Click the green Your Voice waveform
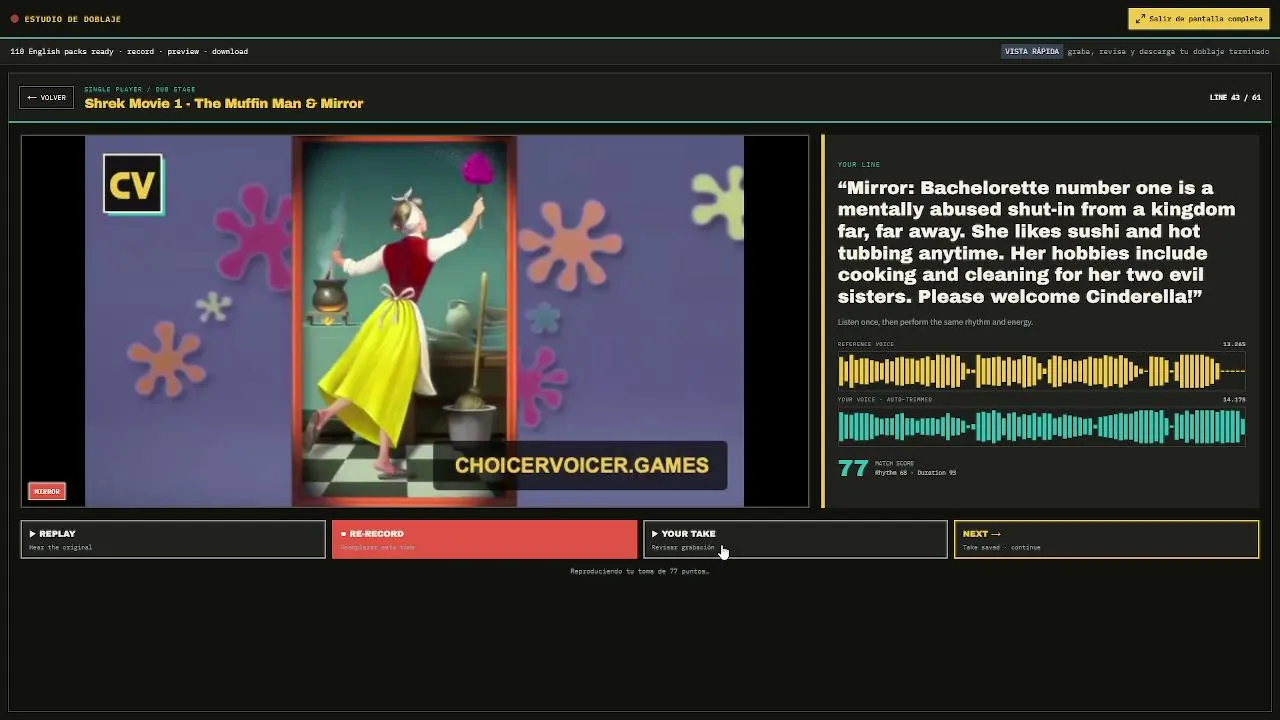The image size is (1280, 720). (1041, 427)
